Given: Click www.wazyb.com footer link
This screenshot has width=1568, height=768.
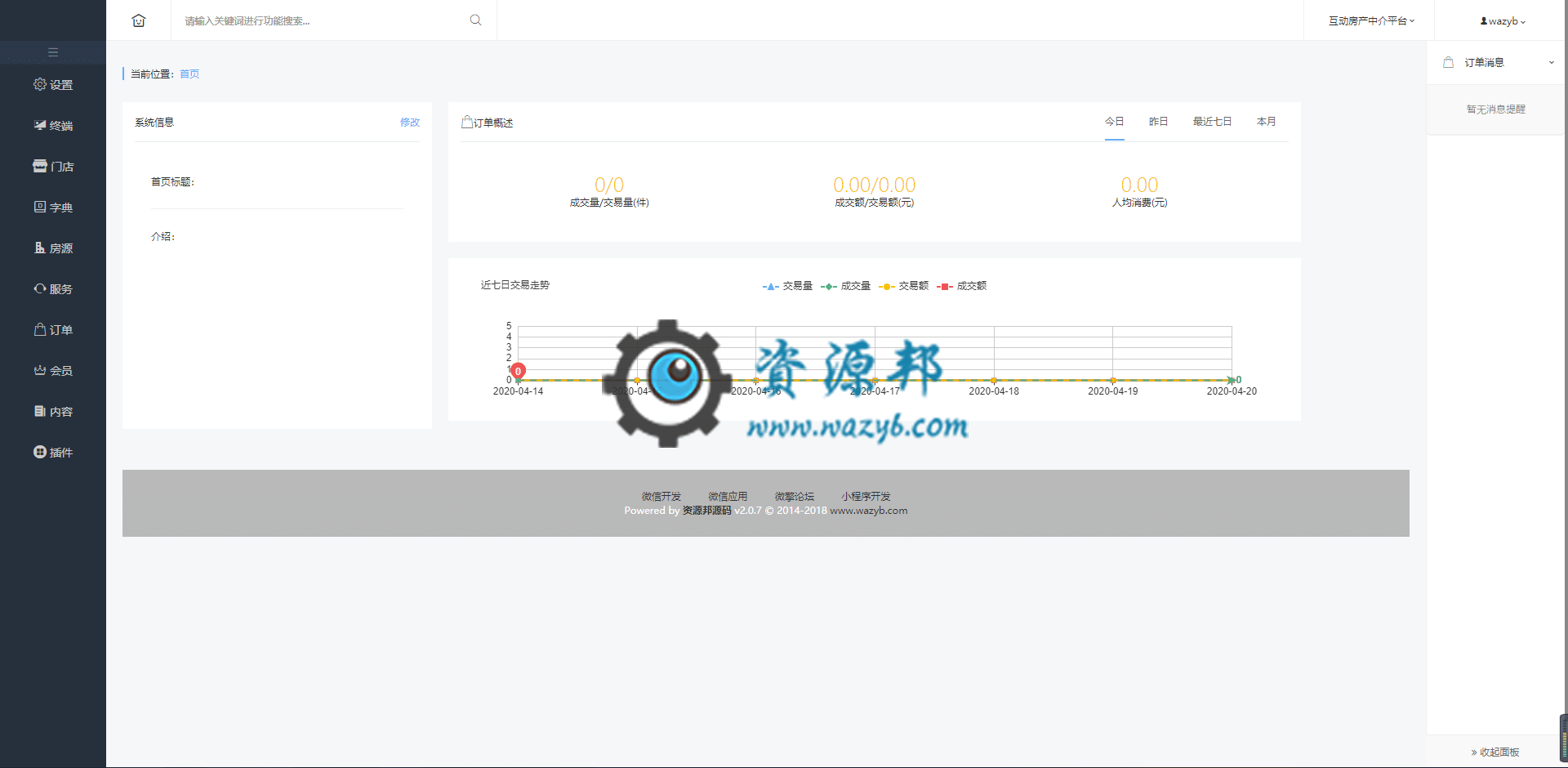Looking at the screenshot, I should pos(869,510).
